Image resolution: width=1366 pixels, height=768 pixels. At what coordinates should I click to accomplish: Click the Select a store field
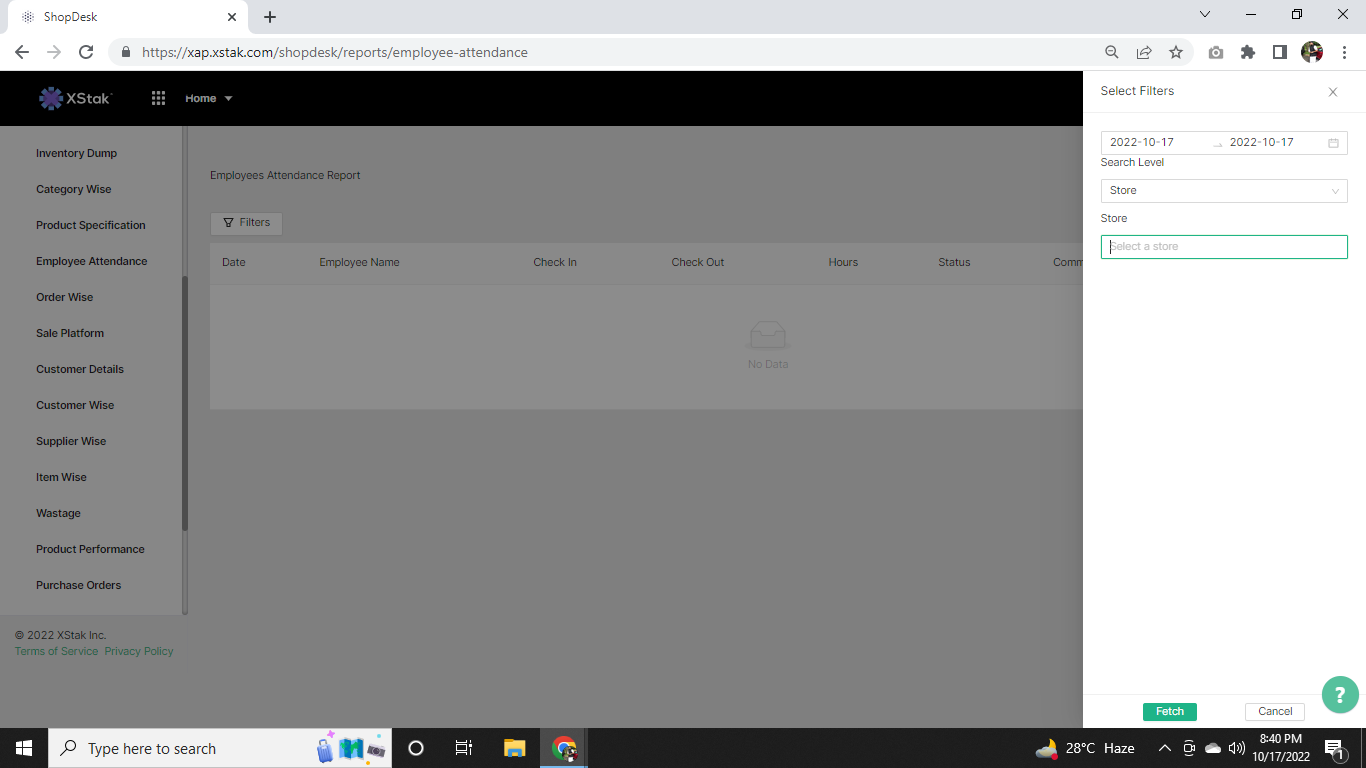(x=1223, y=247)
